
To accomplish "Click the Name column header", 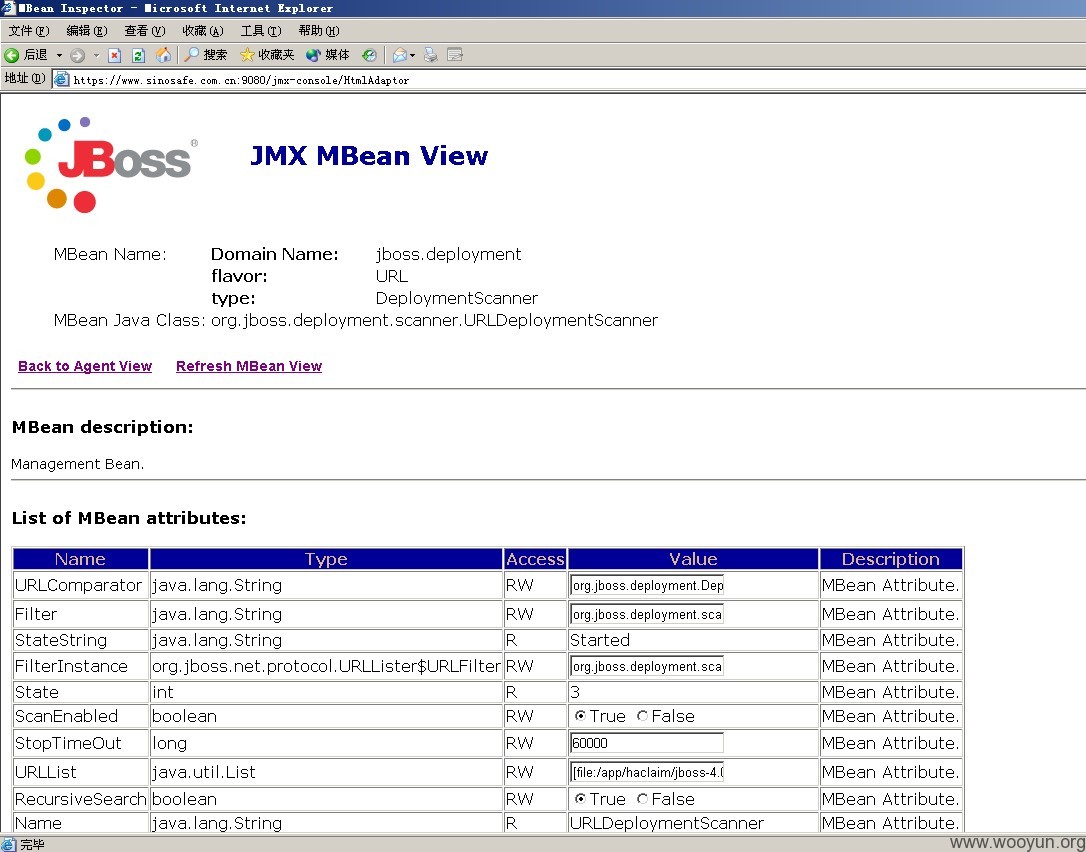I will (80, 559).
